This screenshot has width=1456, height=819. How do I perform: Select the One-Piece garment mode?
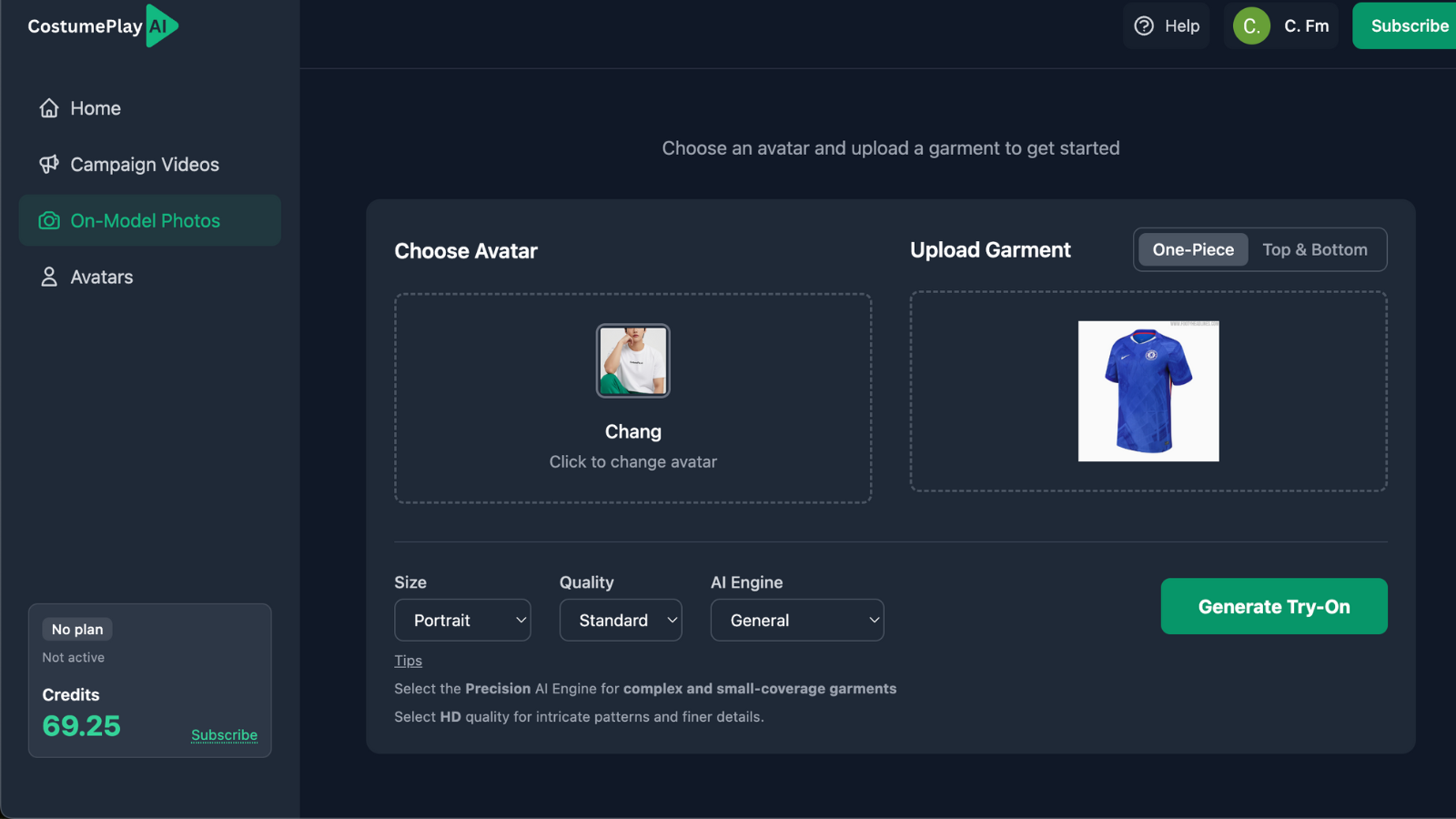pyautogui.click(x=1193, y=249)
